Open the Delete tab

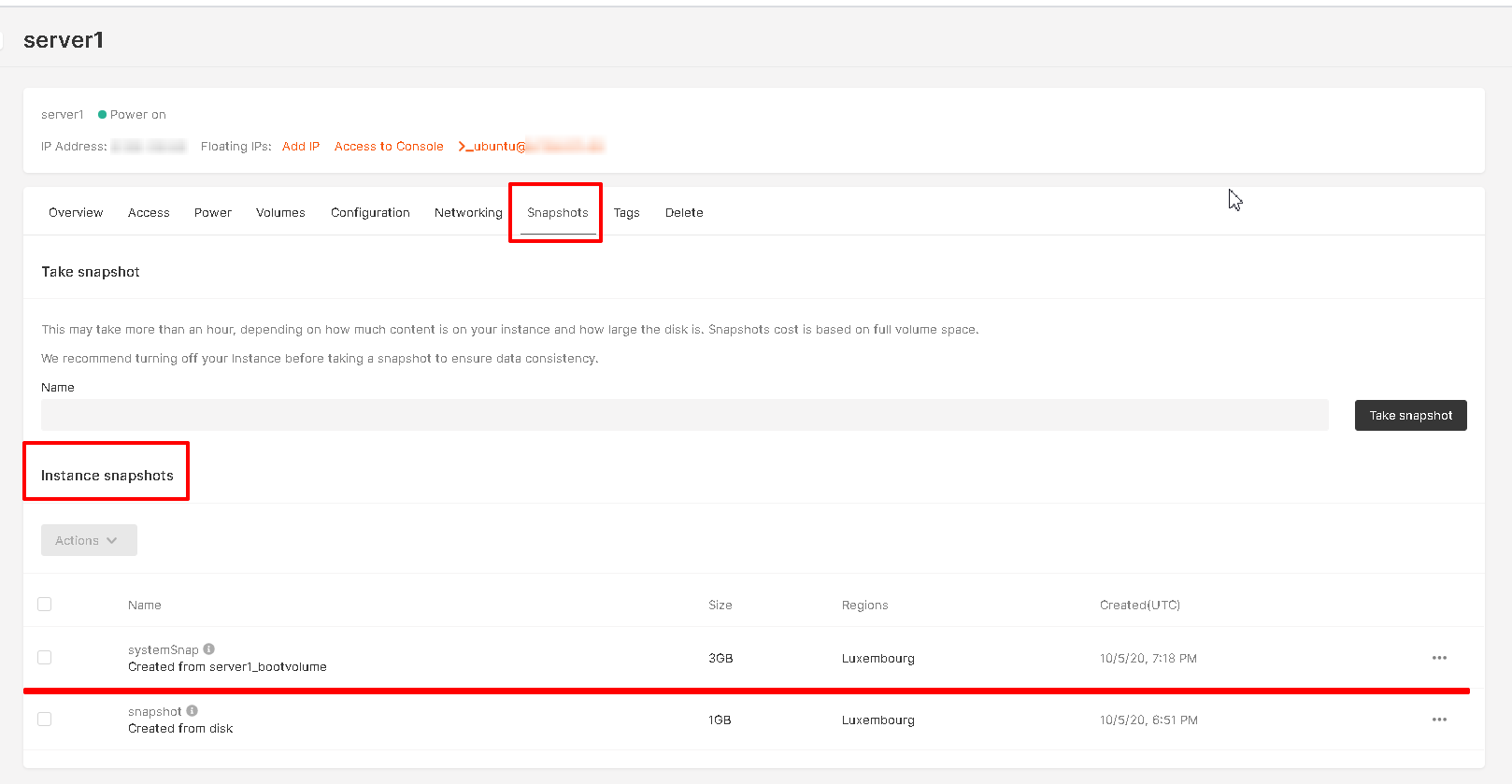(x=684, y=213)
